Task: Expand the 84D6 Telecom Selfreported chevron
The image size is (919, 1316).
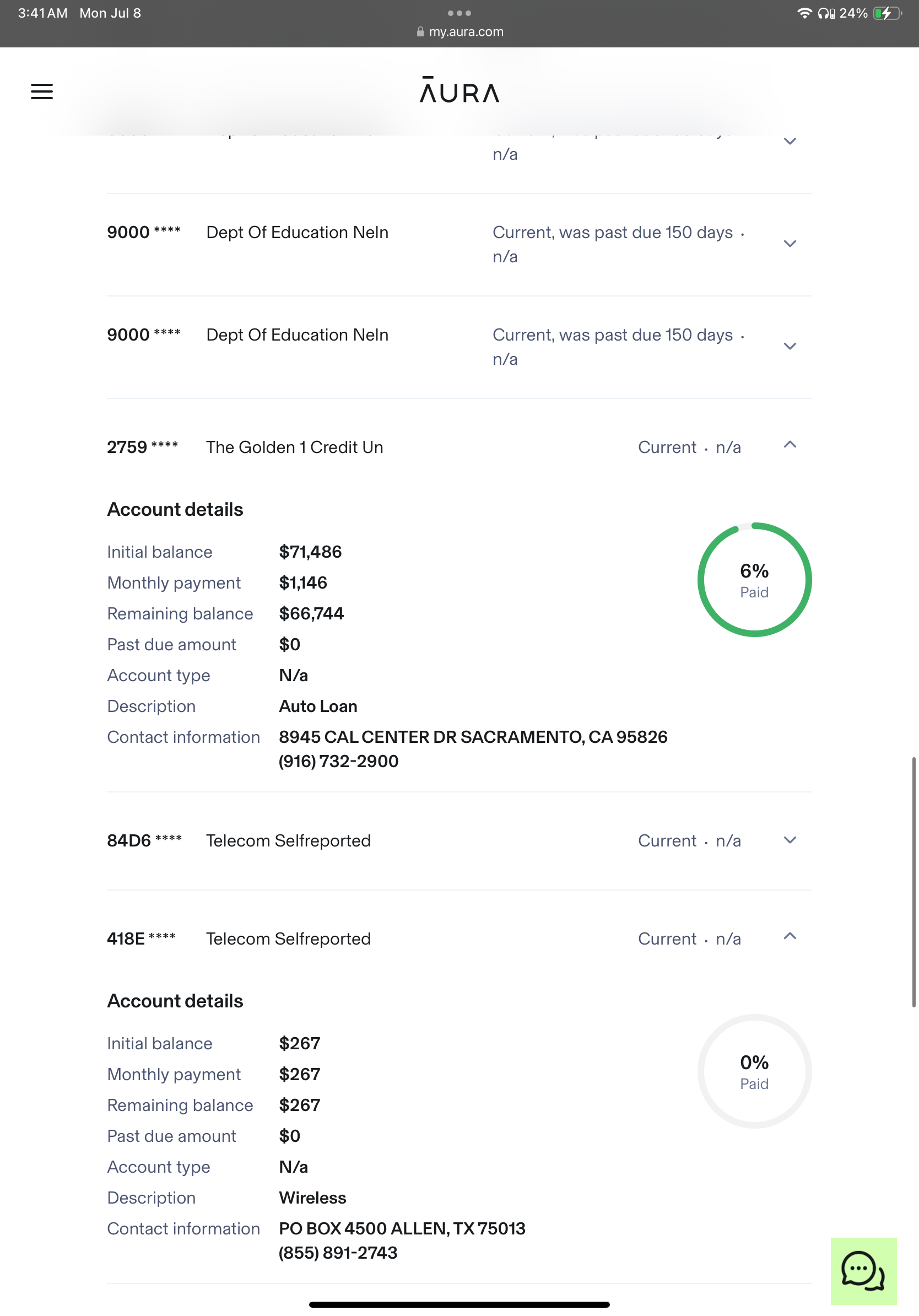Action: tap(790, 840)
